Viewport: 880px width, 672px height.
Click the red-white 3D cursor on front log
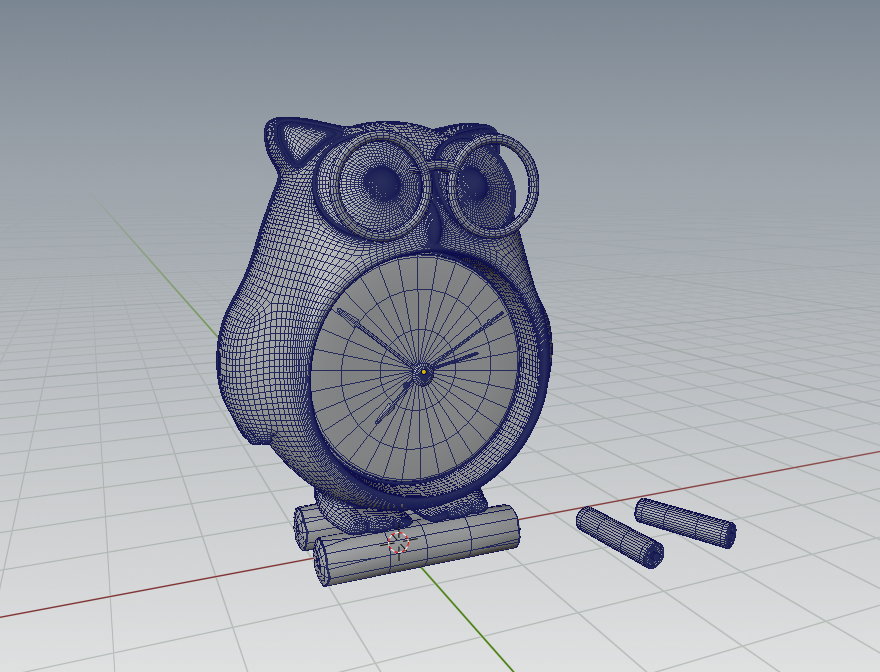pyautogui.click(x=398, y=542)
